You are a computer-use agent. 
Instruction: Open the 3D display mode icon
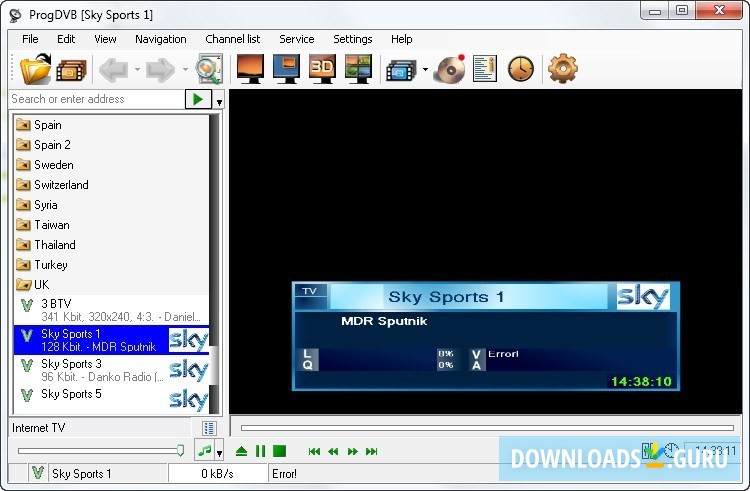[x=322, y=69]
